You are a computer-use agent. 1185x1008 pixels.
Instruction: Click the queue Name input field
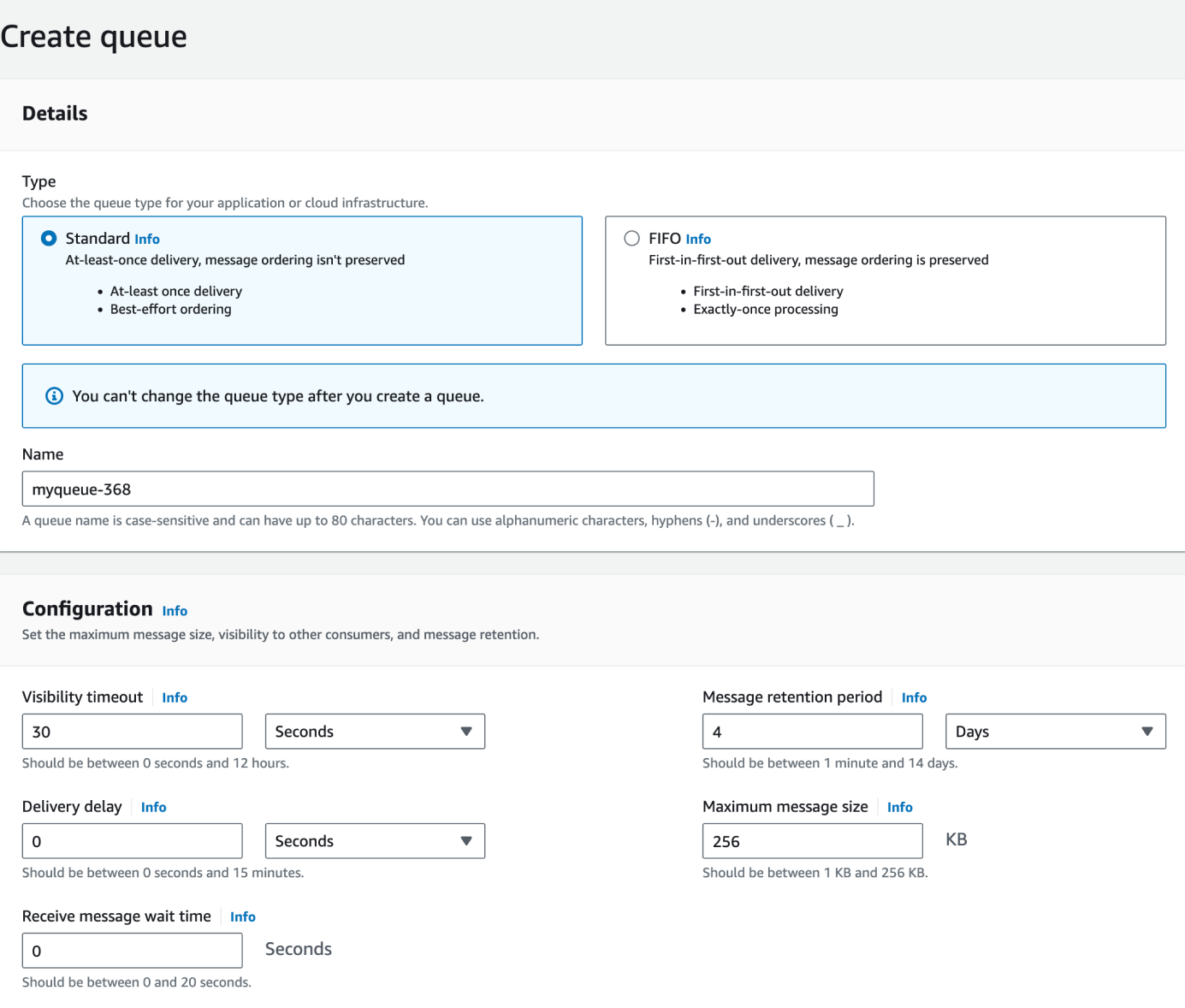pyautogui.click(x=447, y=489)
